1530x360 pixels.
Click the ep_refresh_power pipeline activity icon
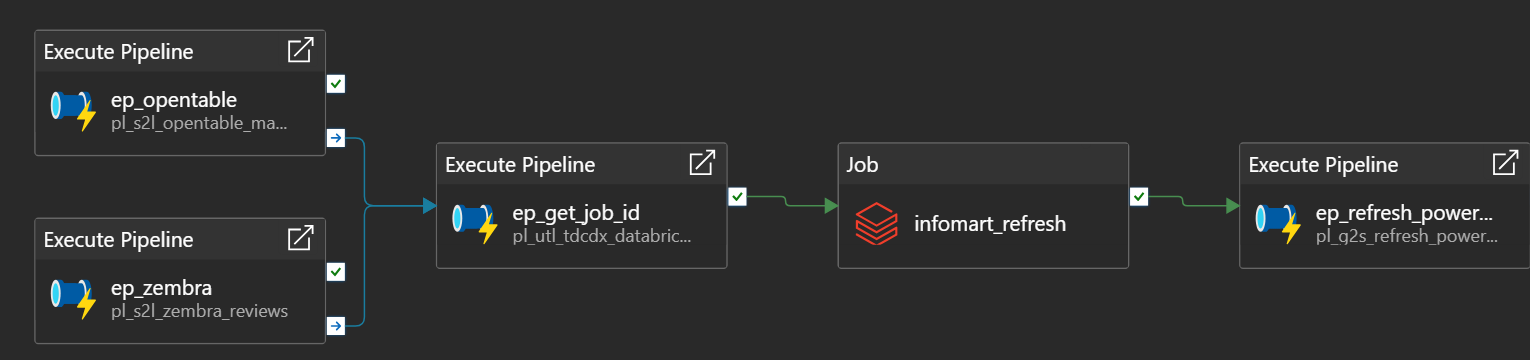(1279, 224)
